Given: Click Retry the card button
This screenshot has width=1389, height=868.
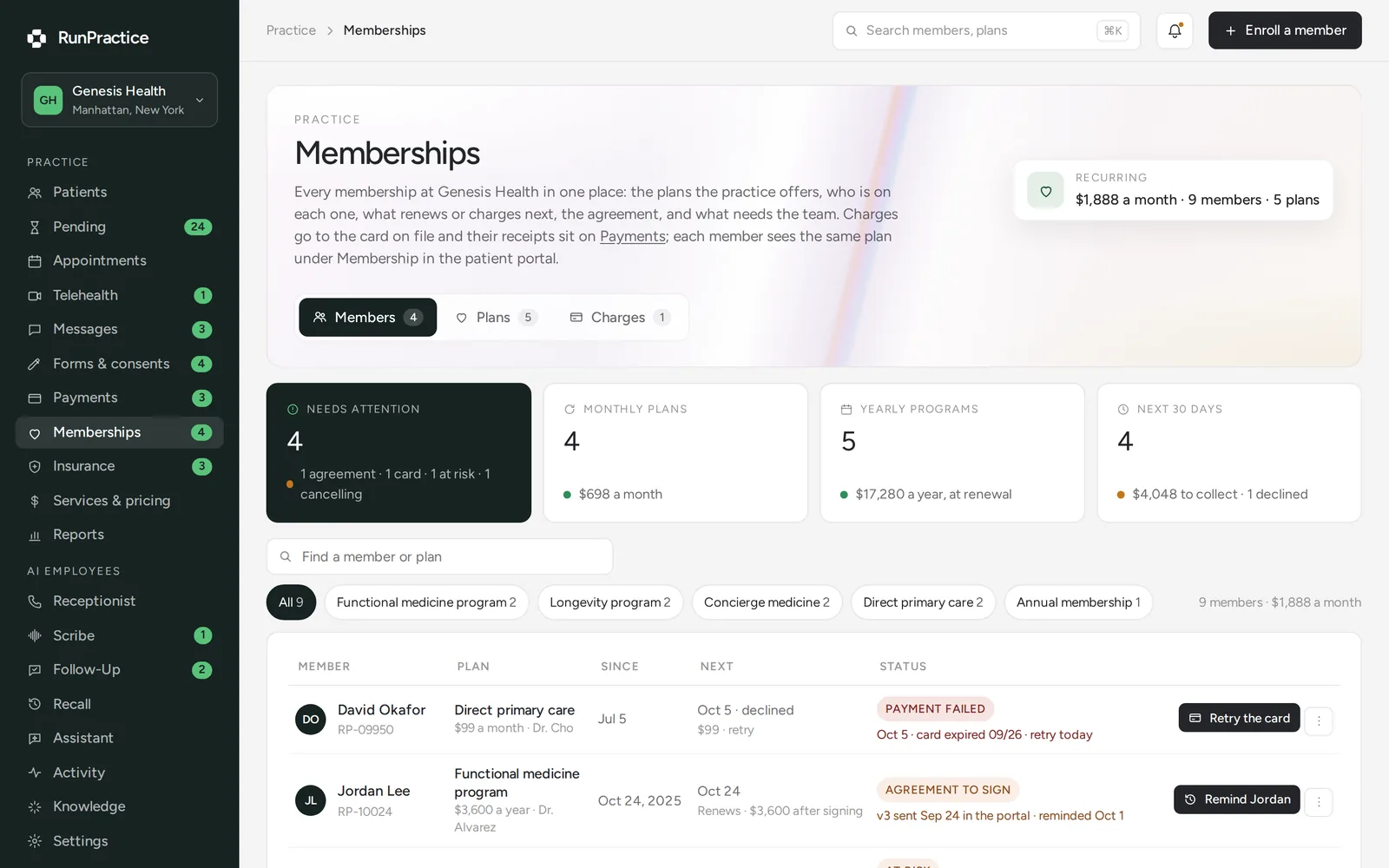Looking at the screenshot, I should pyautogui.click(x=1239, y=718).
